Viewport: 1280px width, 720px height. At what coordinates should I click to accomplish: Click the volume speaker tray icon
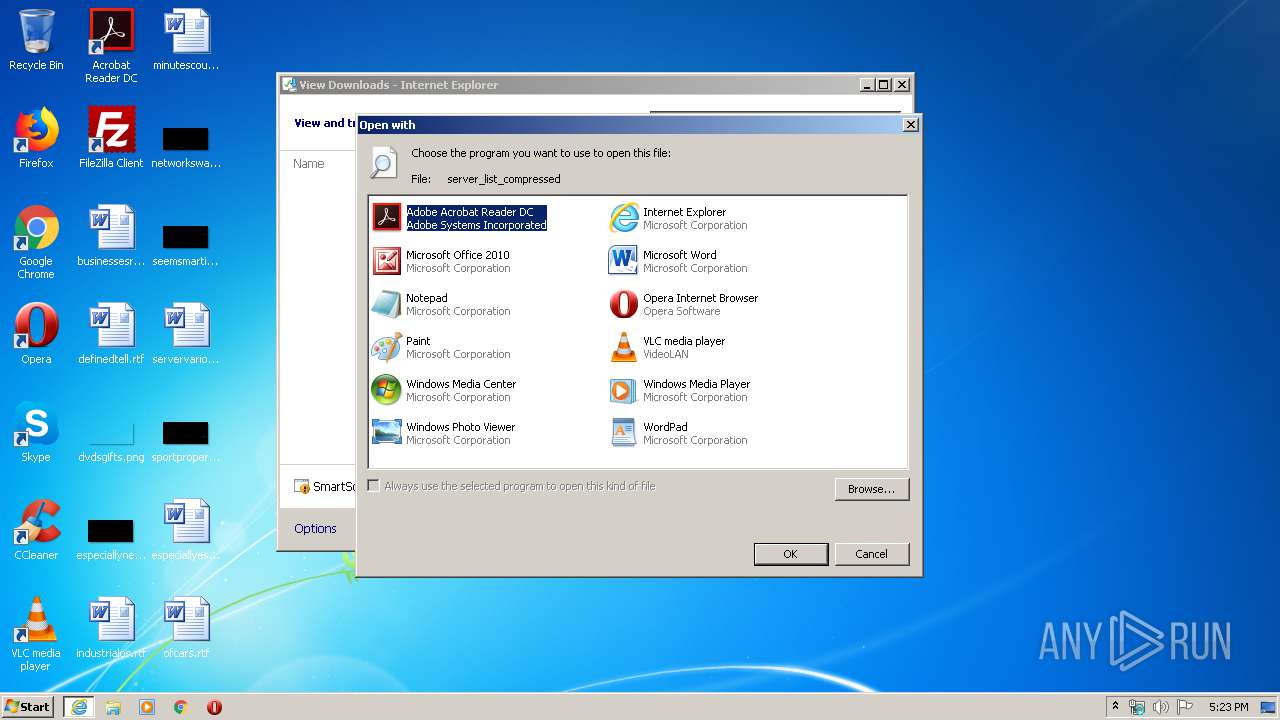tap(1161, 707)
